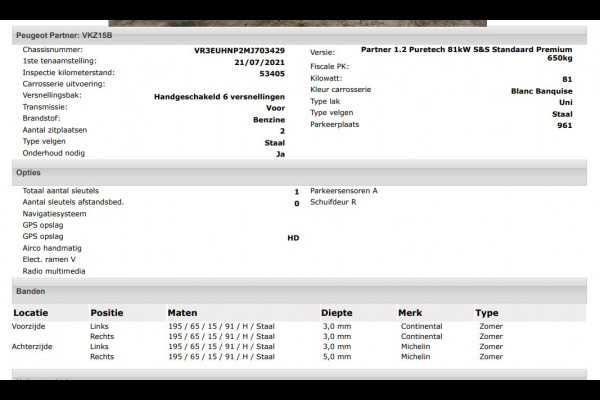
Task: Click the Opties section header
Action: [29, 173]
